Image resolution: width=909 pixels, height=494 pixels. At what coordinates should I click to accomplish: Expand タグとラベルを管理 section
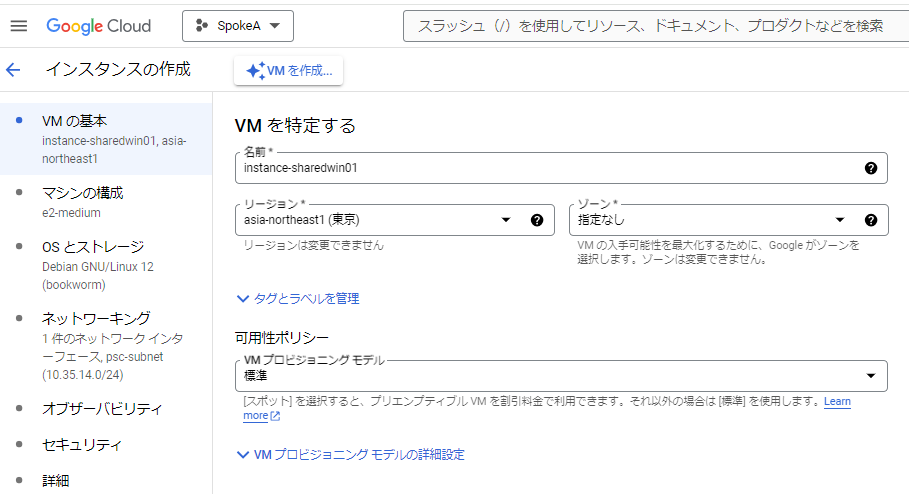tap(298, 298)
